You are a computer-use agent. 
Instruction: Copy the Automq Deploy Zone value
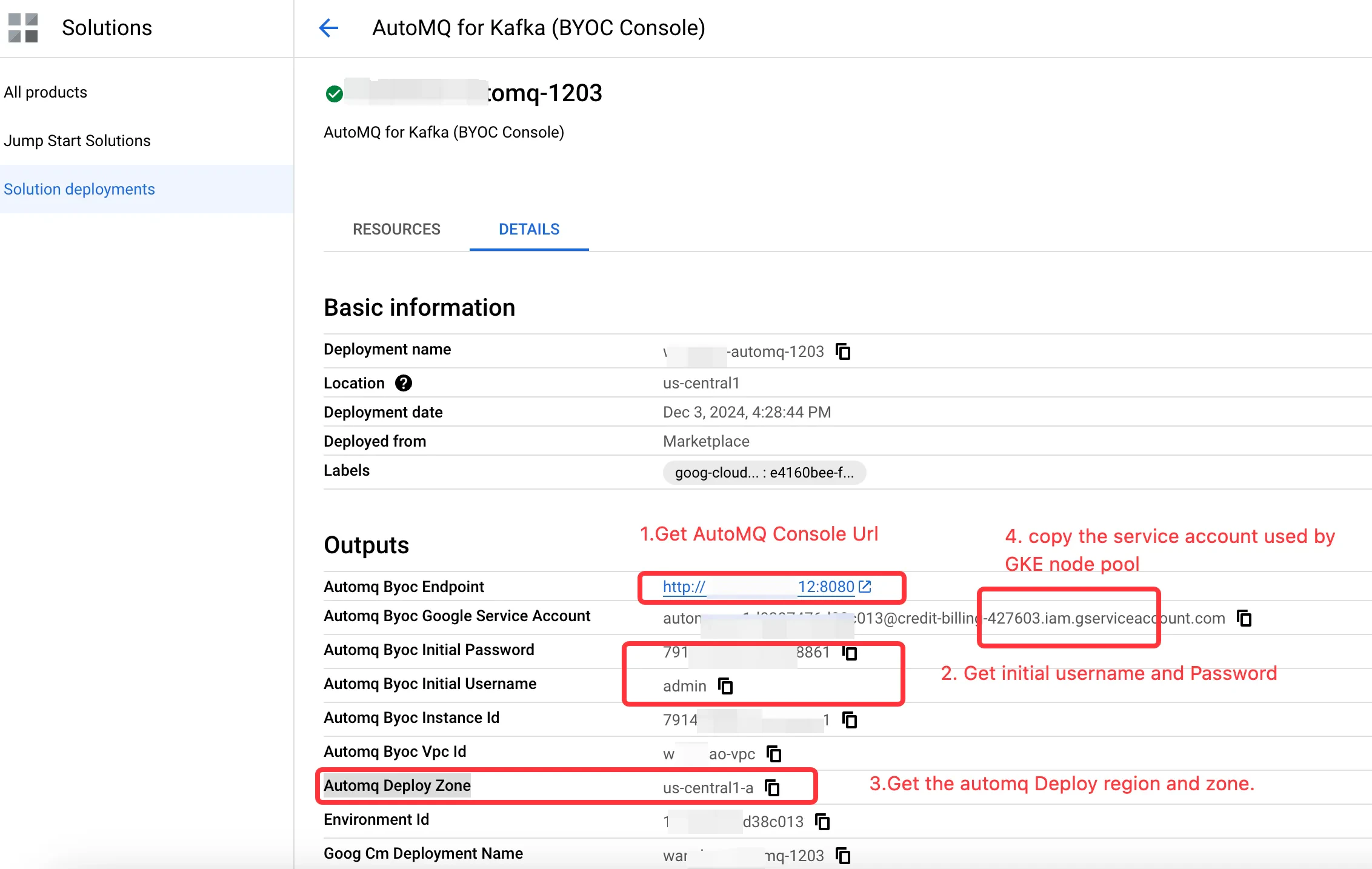[x=772, y=788]
